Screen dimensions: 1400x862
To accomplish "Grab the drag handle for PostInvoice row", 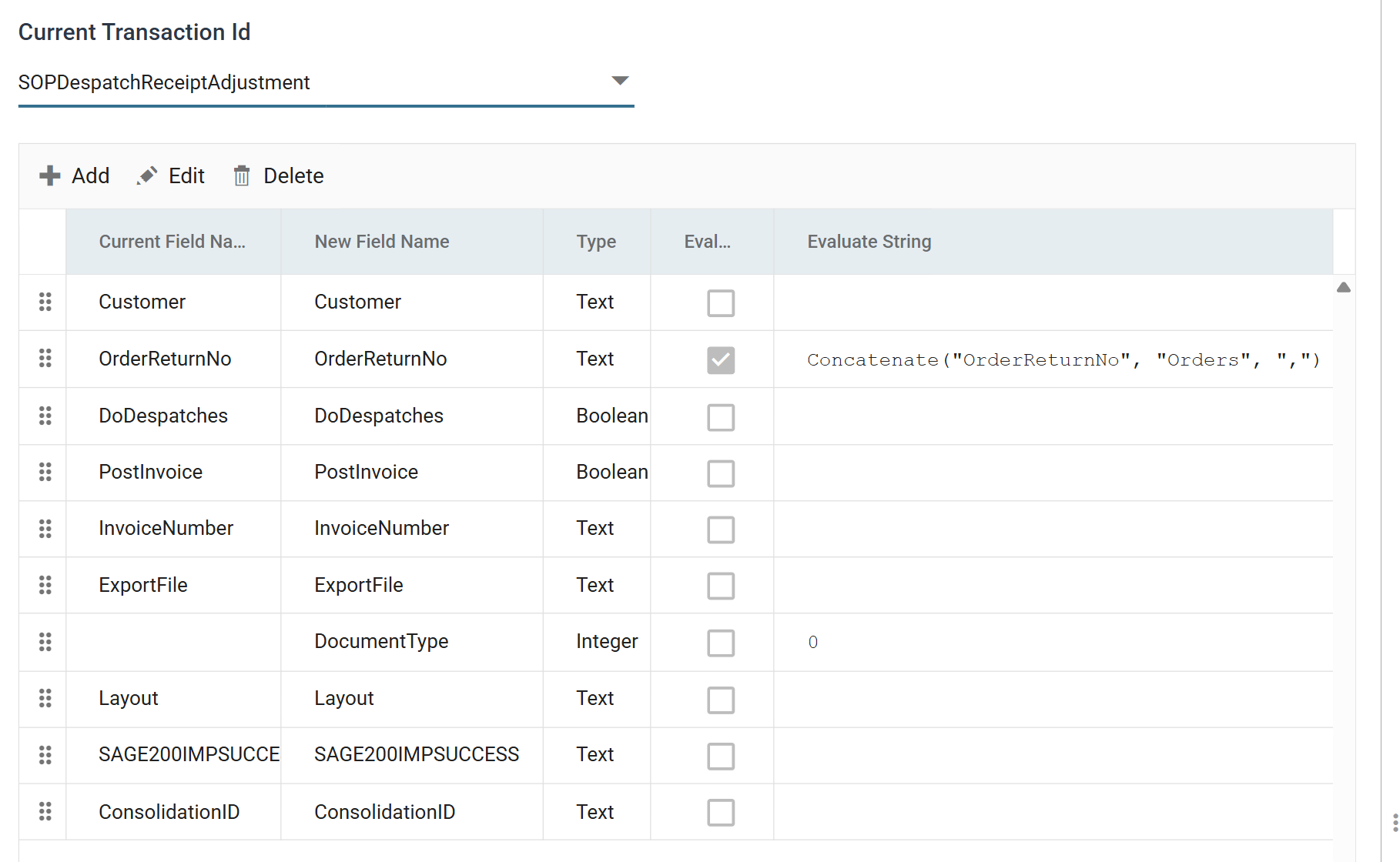I will tap(45, 472).
